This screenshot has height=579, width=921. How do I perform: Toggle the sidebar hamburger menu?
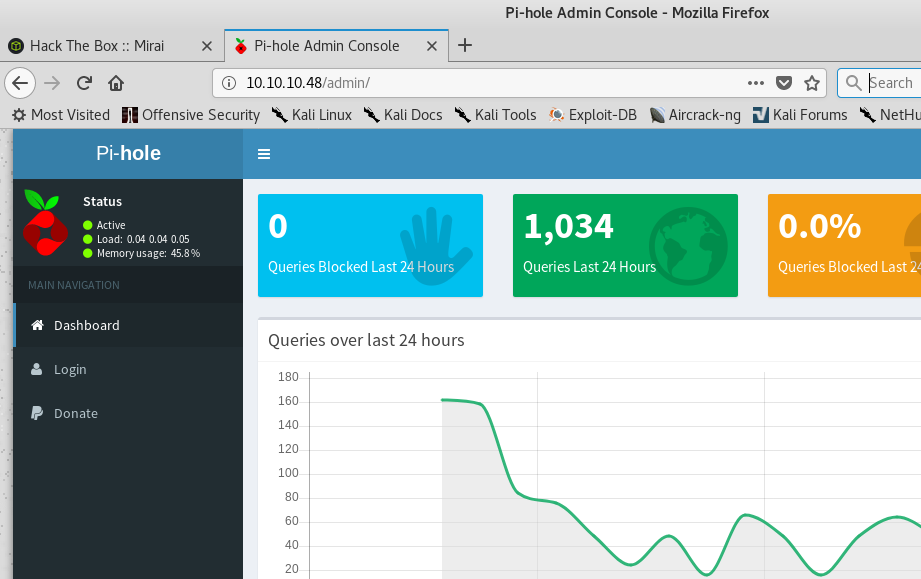click(264, 154)
